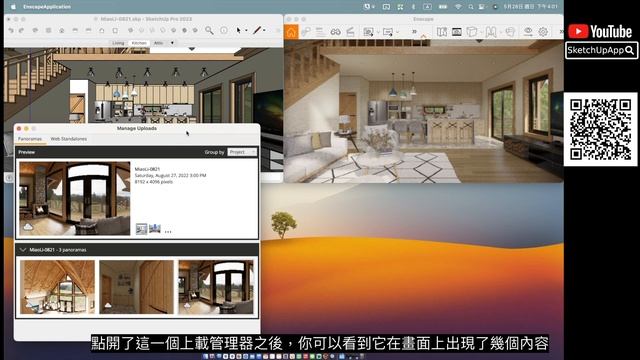Switch to the Panoramas tab

(30, 139)
